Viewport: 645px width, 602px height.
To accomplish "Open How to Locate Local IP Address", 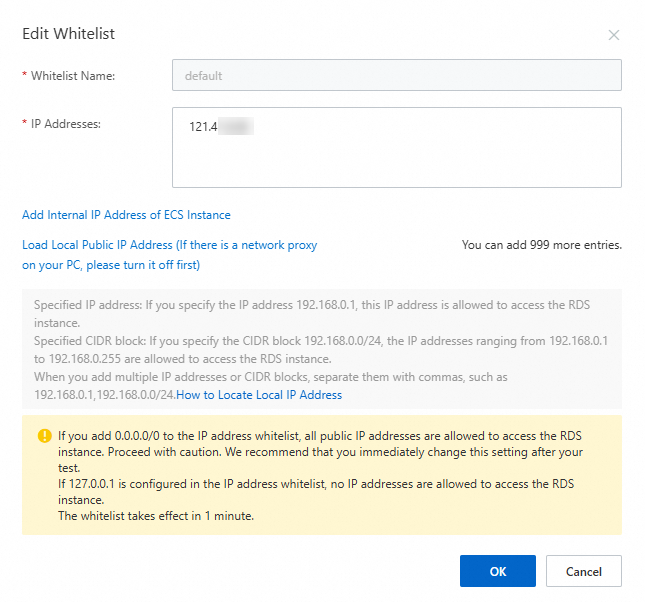I will pos(259,395).
